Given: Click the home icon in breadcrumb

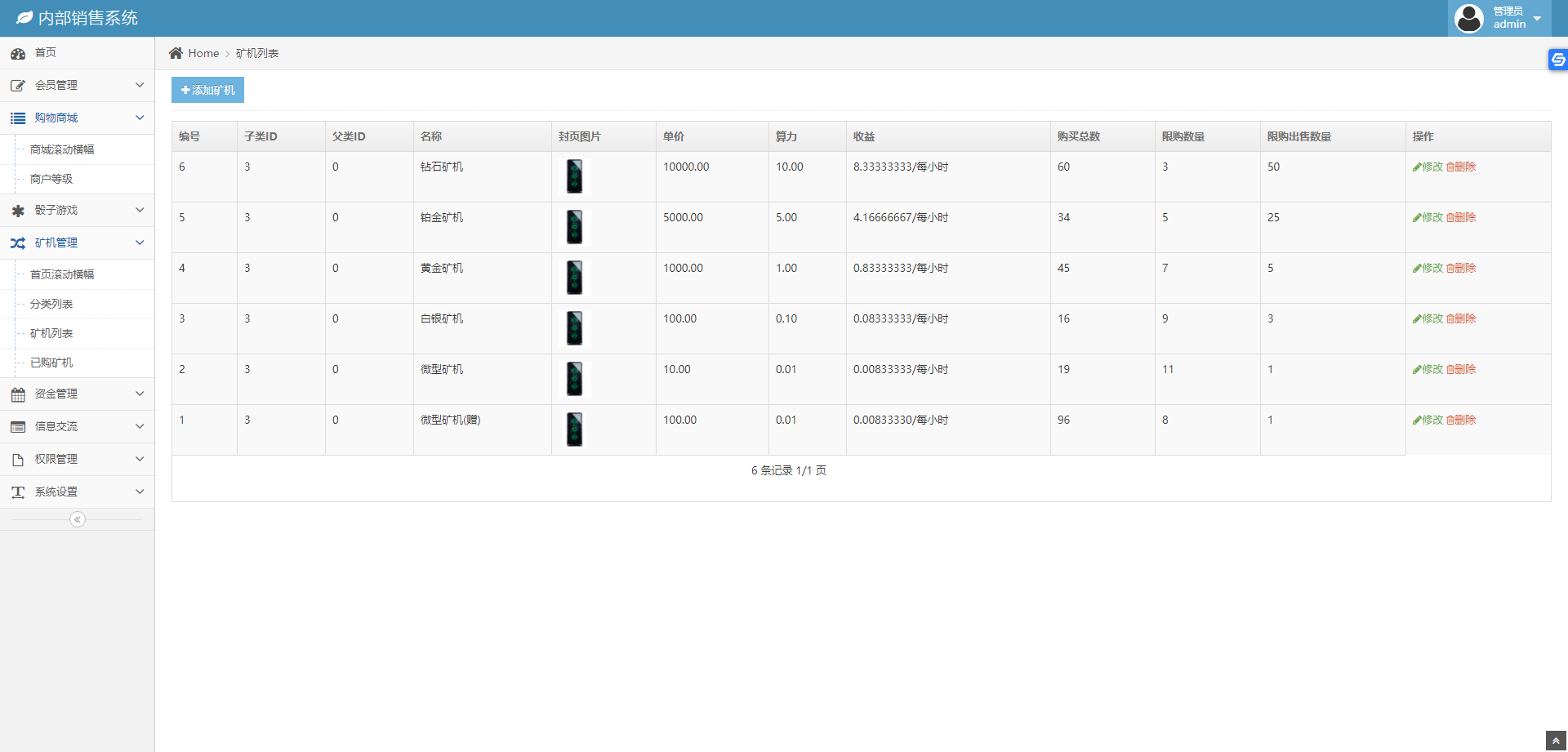Looking at the screenshot, I should (176, 53).
